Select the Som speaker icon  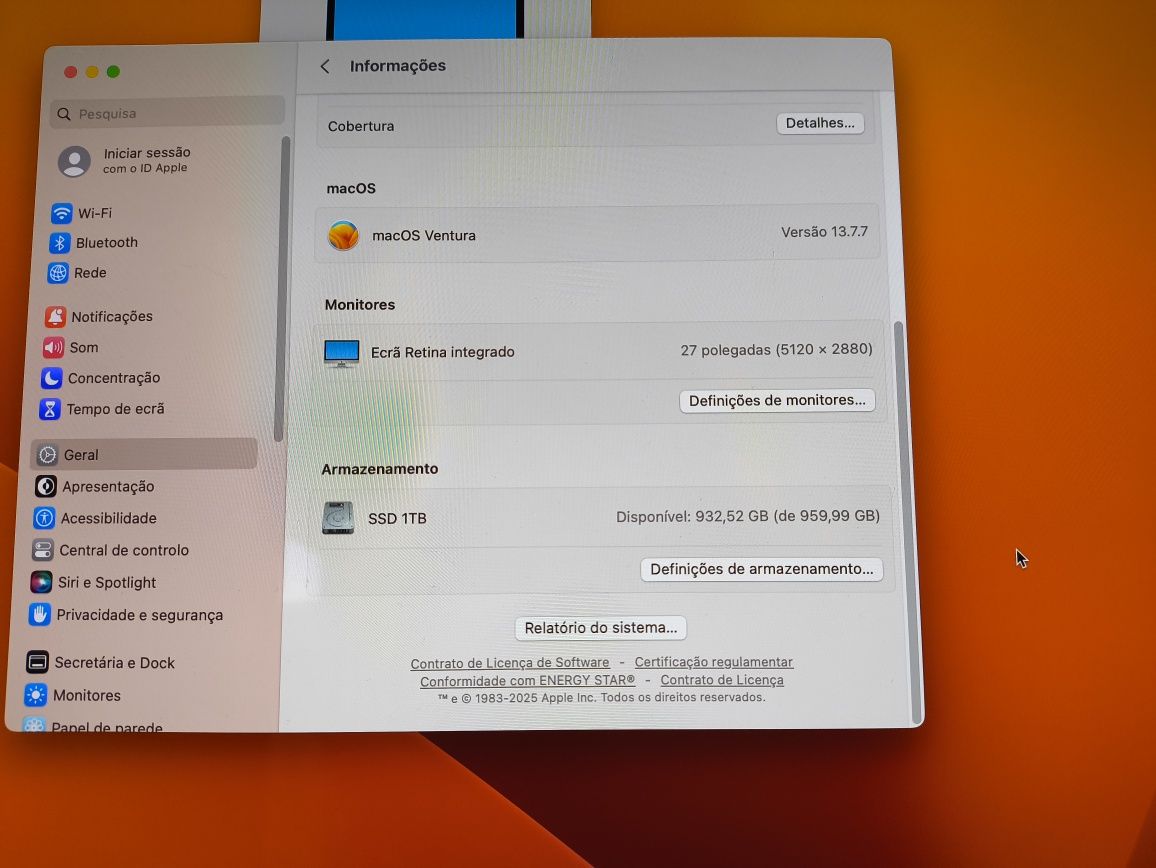tap(53, 347)
